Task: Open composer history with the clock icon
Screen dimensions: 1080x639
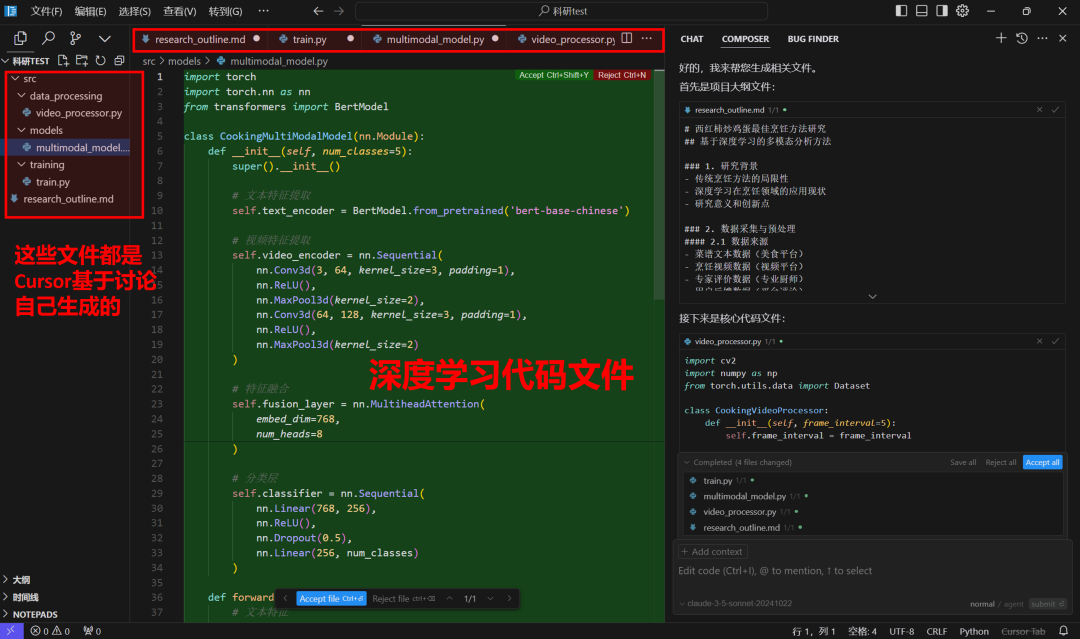Action: [x=1020, y=38]
